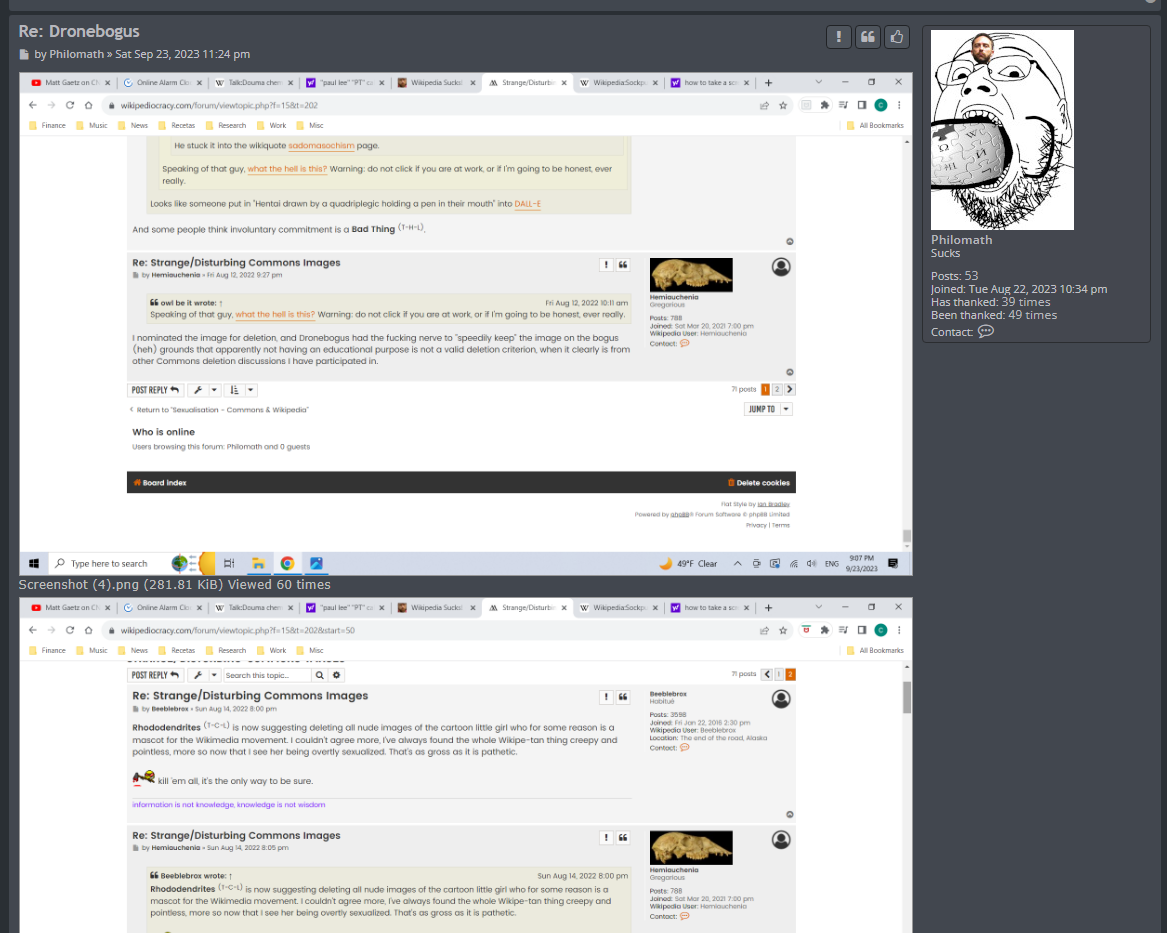Open Philomath's avatar image
This screenshot has height=933, width=1167.
coord(1002,129)
